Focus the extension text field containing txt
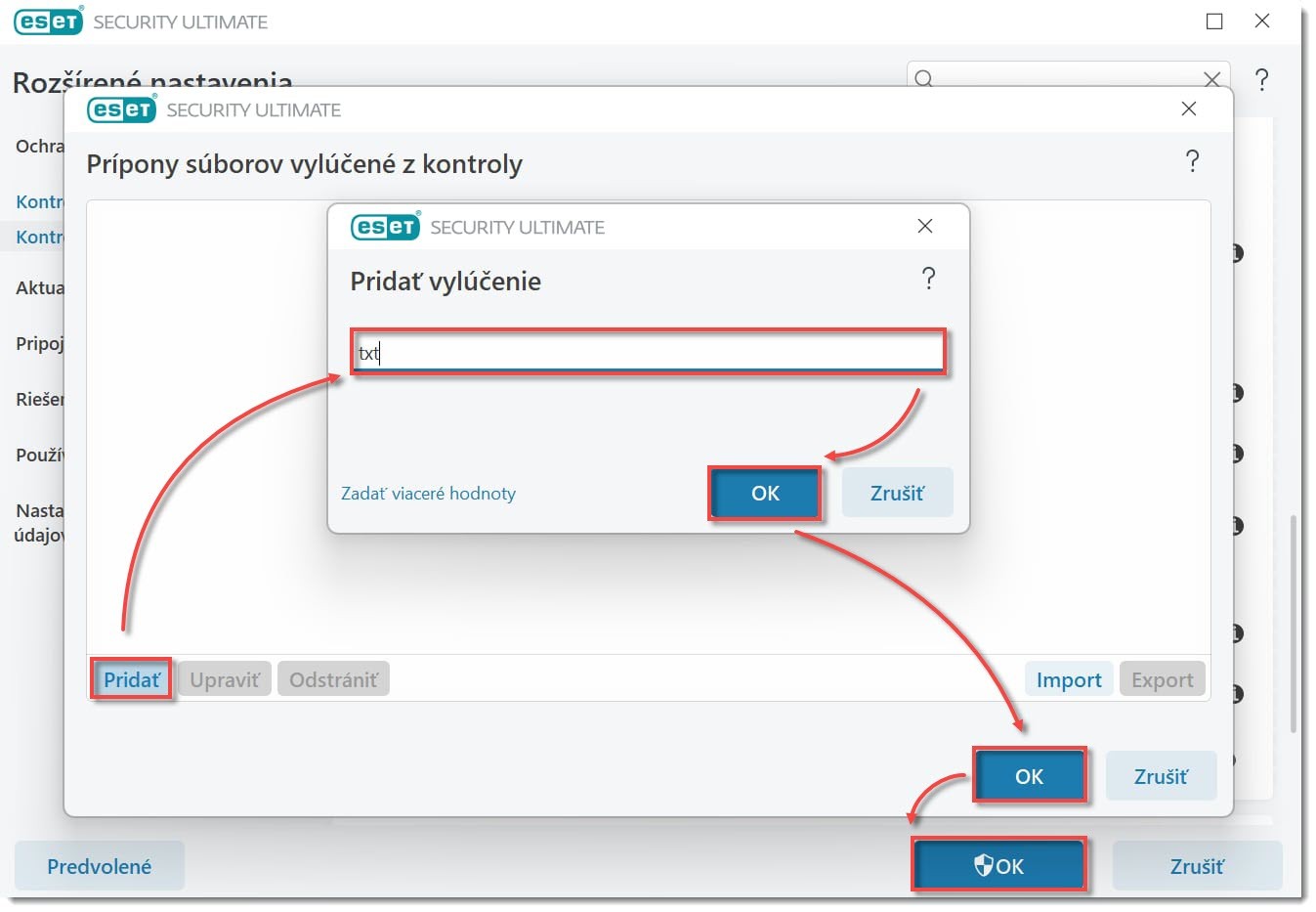 coord(649,352)
